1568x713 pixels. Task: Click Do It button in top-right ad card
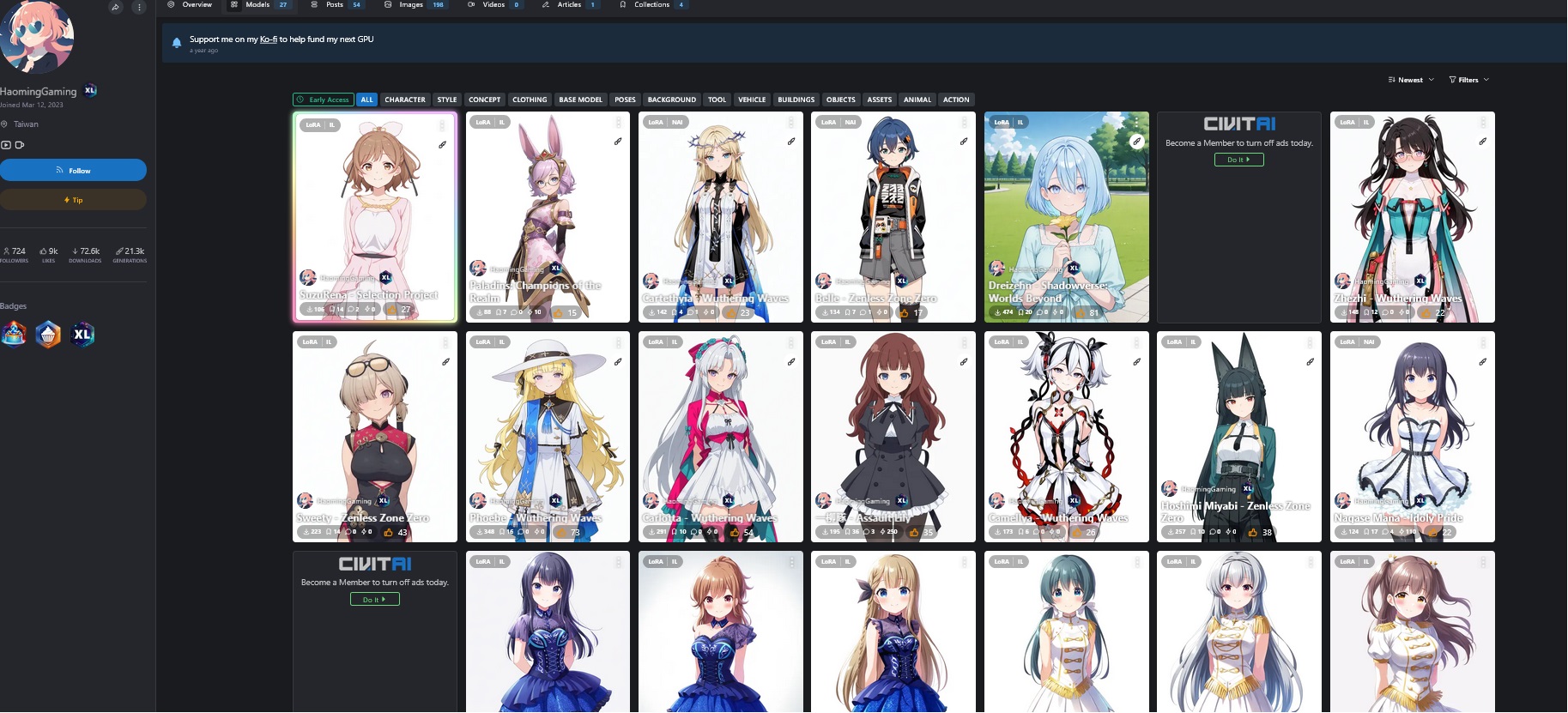tap(1238, 160)
